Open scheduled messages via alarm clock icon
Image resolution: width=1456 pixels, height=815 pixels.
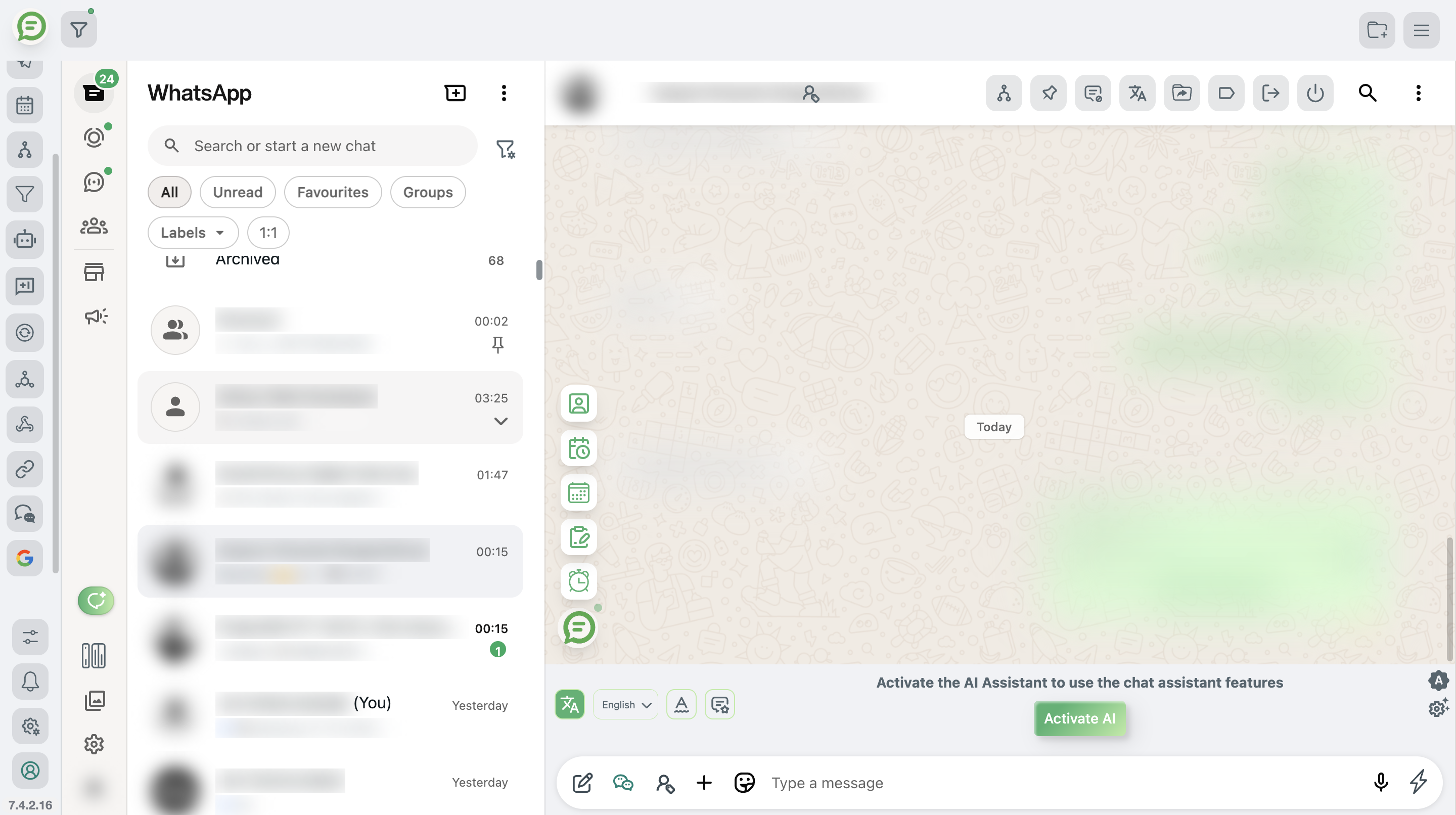pyautogui.click(x=578, y=581)
